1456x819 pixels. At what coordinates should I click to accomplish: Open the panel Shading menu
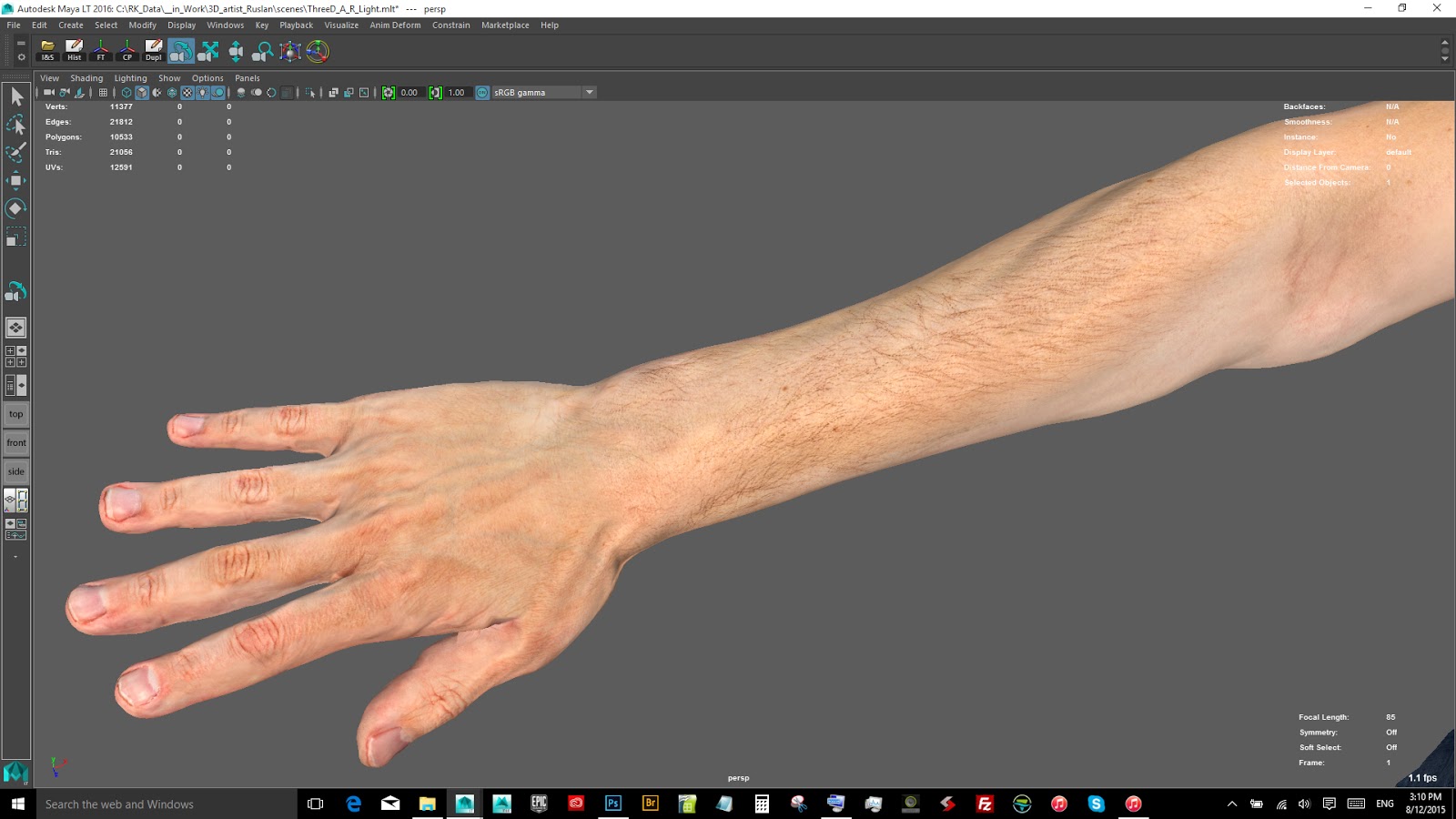click(x=86, y=78)
